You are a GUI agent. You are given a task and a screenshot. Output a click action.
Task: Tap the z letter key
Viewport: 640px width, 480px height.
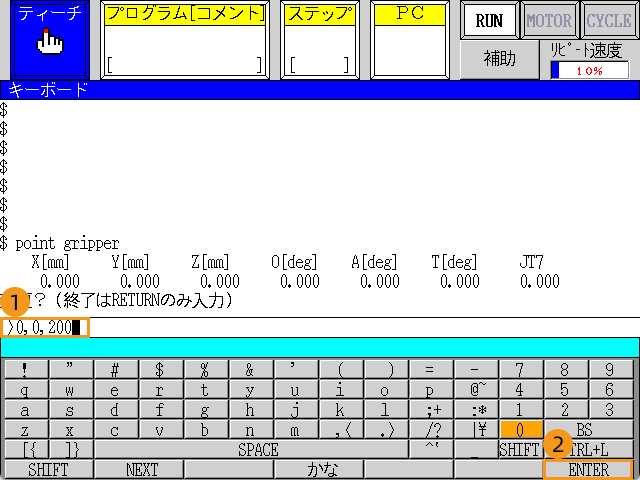tap(26, 430)
